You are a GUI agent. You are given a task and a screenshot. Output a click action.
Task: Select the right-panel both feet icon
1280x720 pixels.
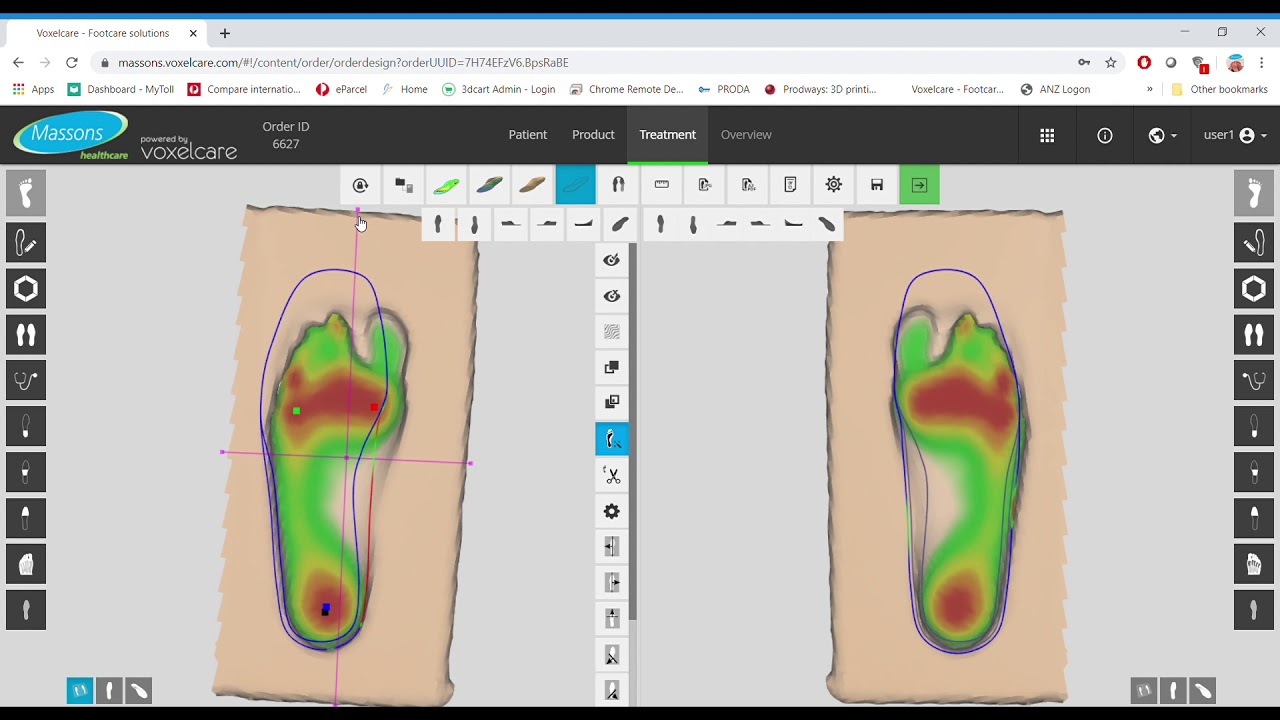click(x=1254, y=335)
